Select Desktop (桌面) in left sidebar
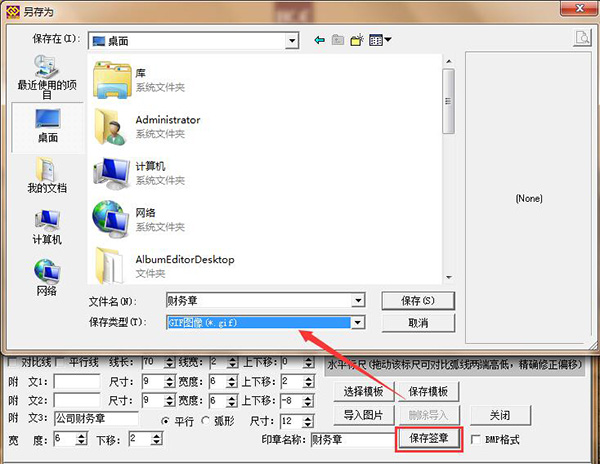Viewport: 600px width, 464px height. point(47,125)
